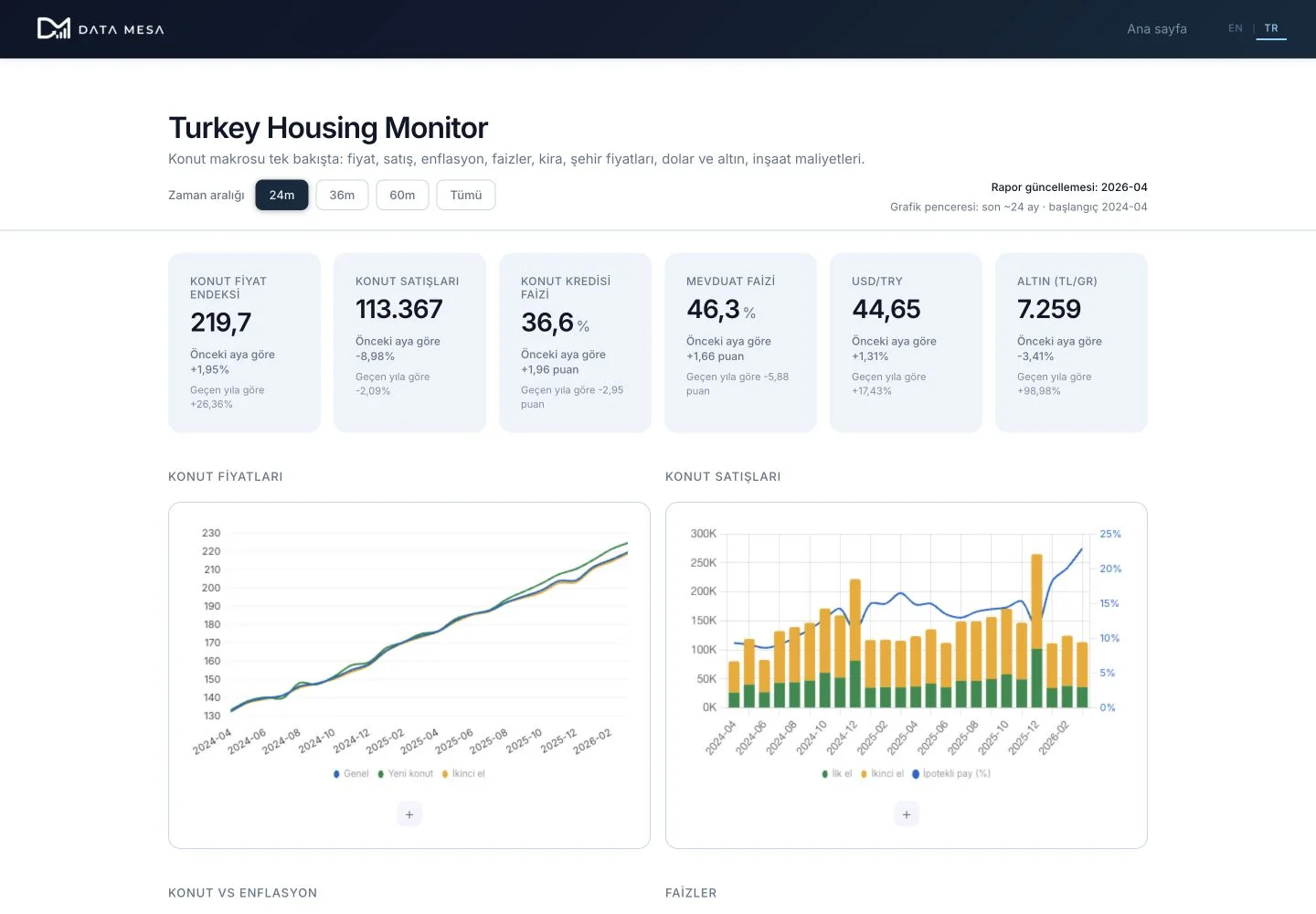This screenshot has width=1316, height=914.
Task: Toggle İkinci el series in price legend
Action: (463, 773)
